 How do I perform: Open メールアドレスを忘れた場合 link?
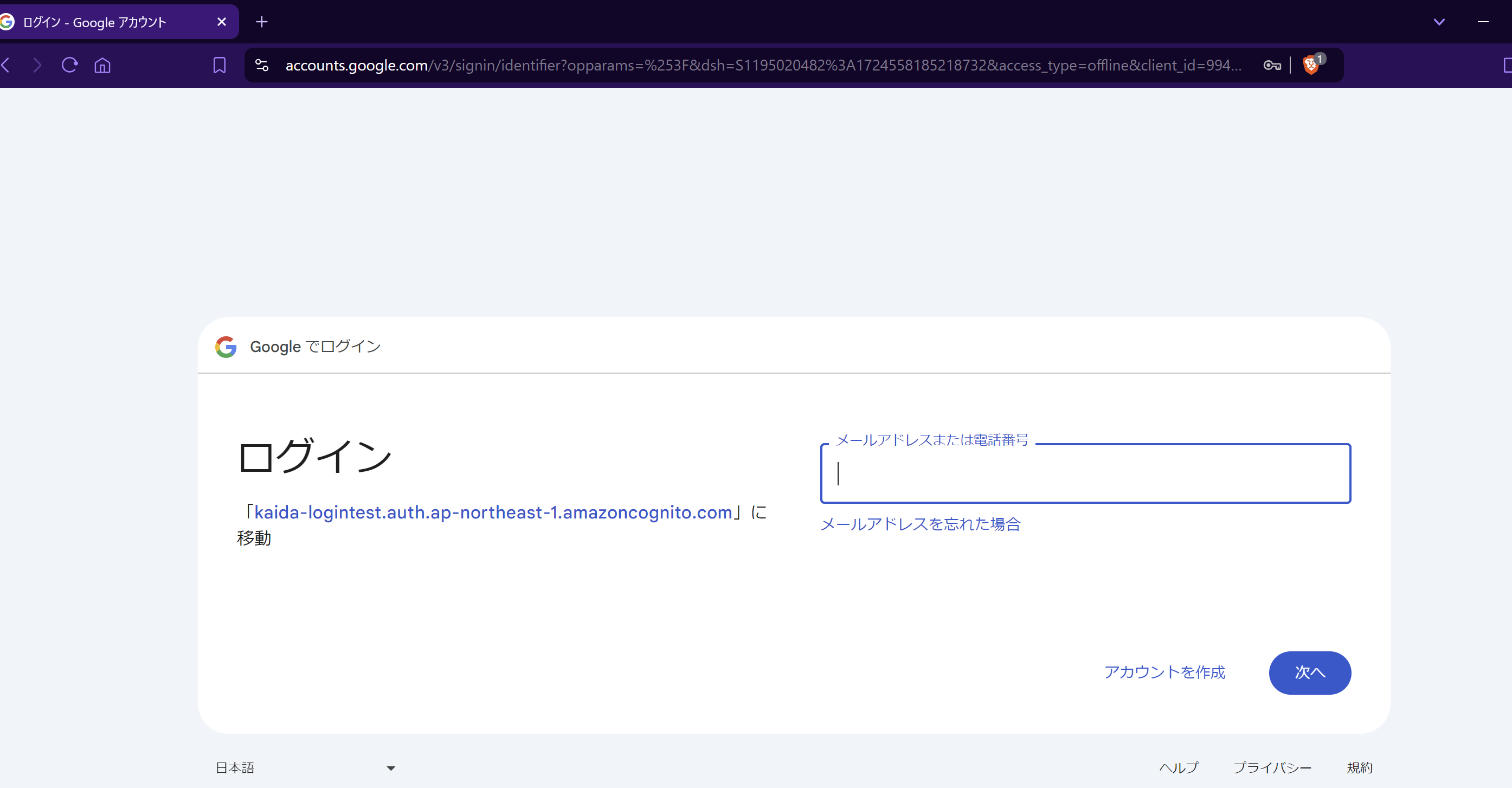921,524
